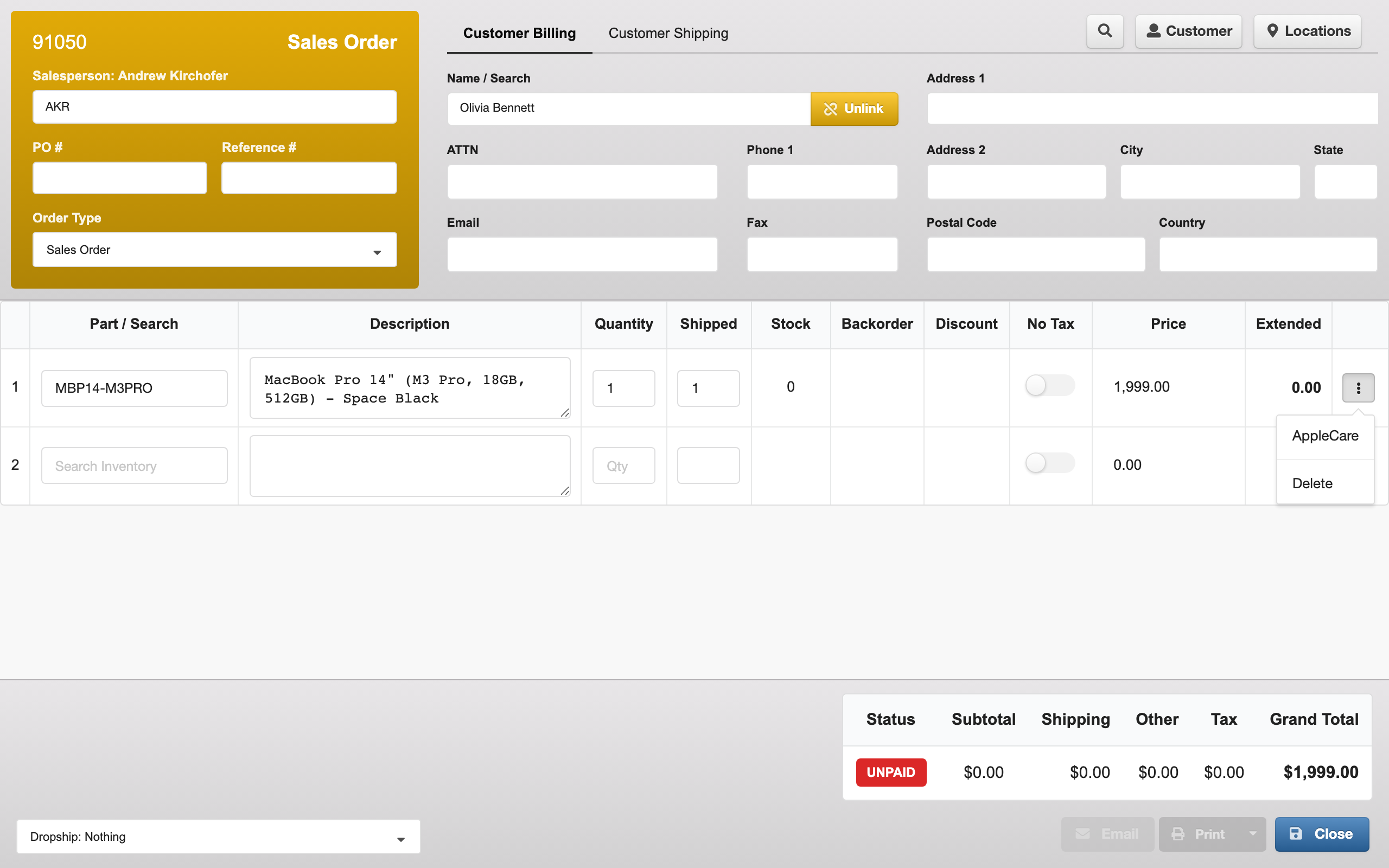Click the UNPAID status badge

point(891,772)
